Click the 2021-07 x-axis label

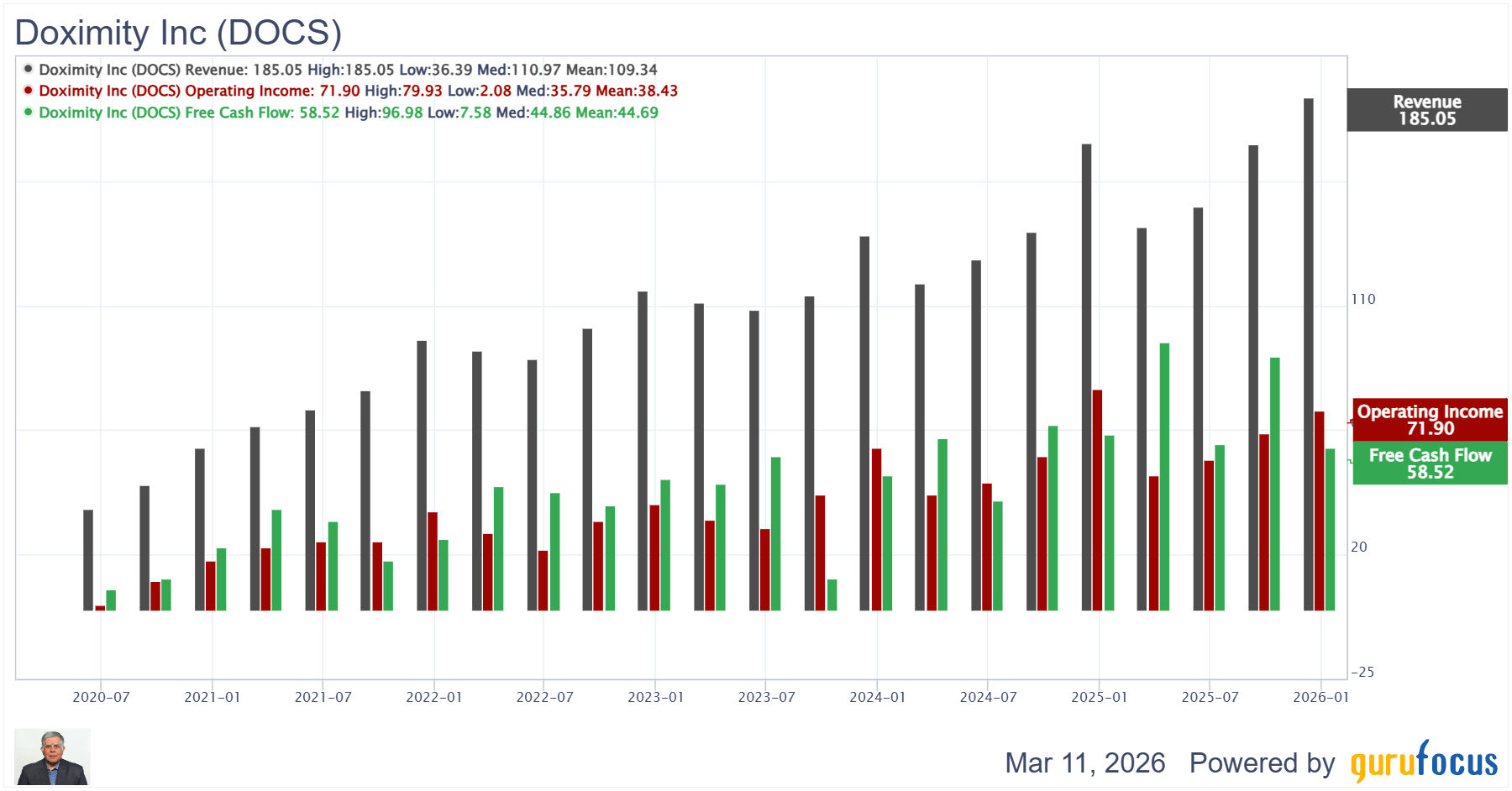coord(323,697)
